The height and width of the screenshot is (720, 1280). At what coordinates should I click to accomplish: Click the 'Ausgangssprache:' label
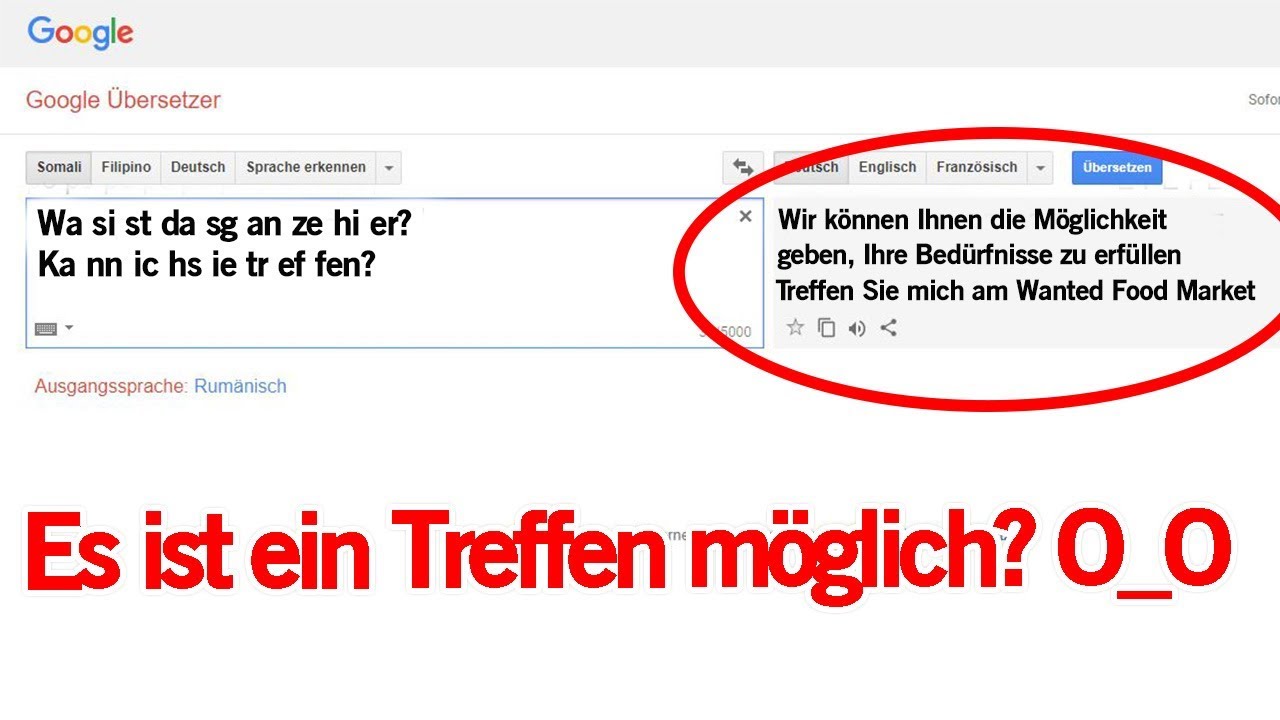[111, 386]
